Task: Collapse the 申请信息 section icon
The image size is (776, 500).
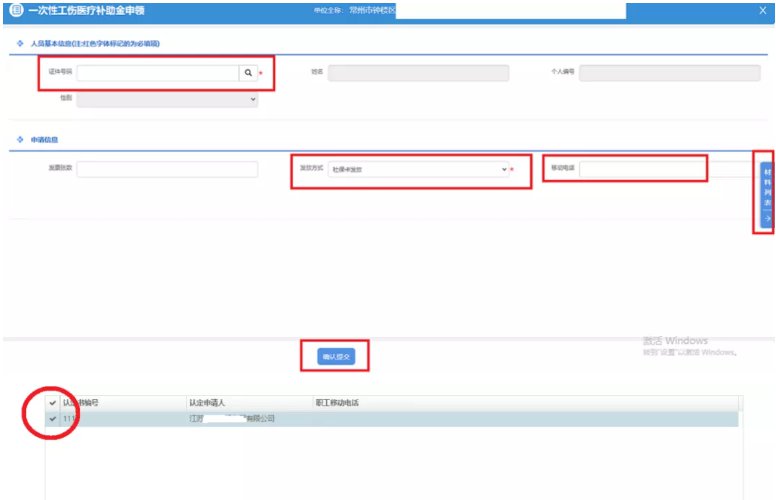Action: point(20,140)
